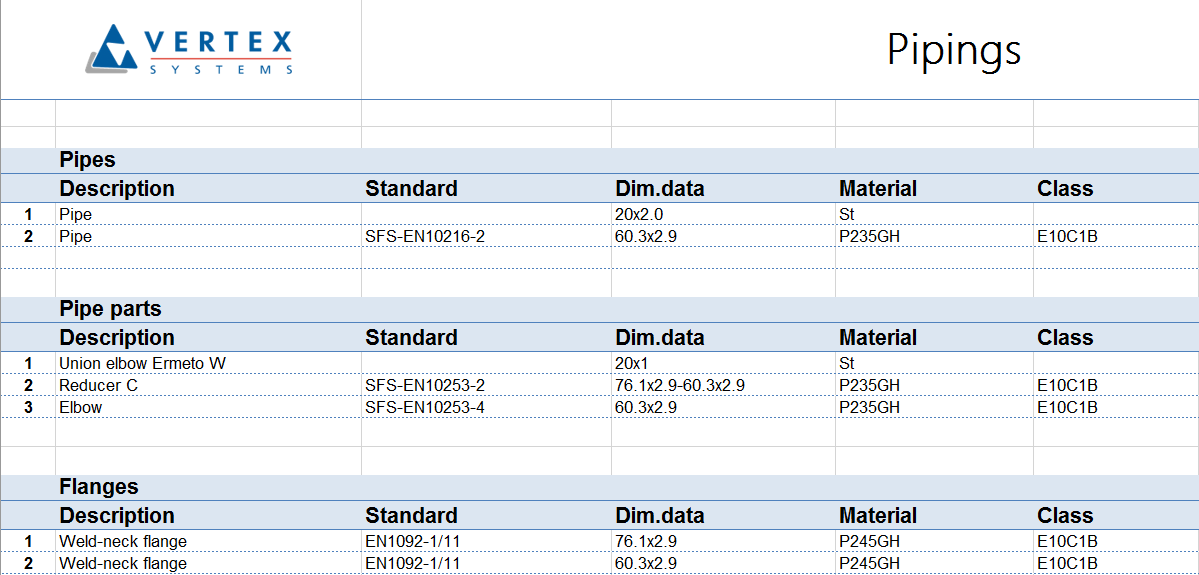Click the Standard header in Pipes section
Image resolution: width=1199 pixels, height=575 pixels.
point(411,189)
